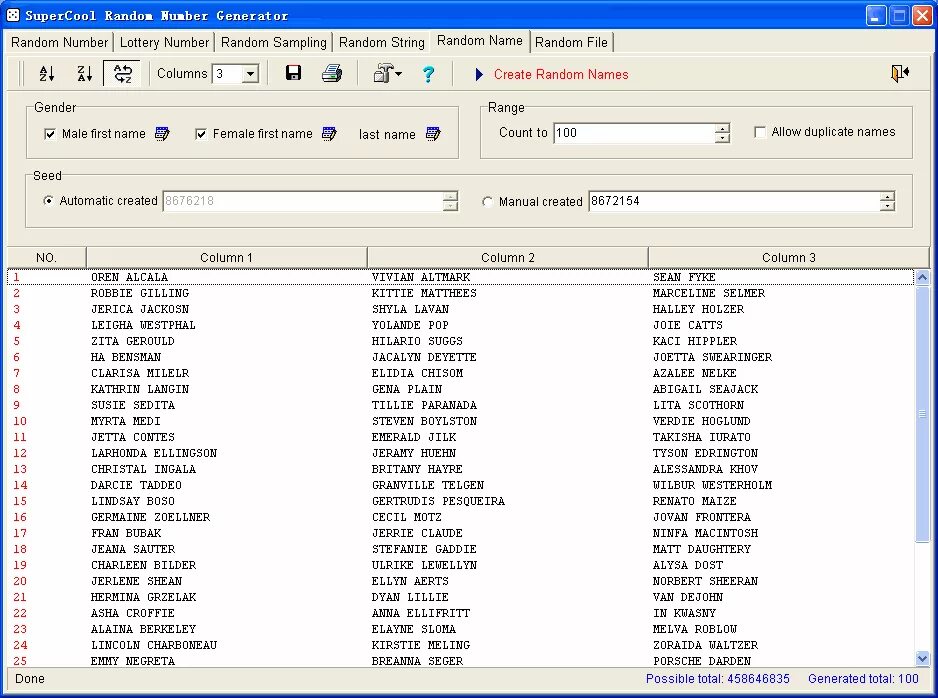Select name ULRIKE LEWELLYN

click(x=424, y=565)
